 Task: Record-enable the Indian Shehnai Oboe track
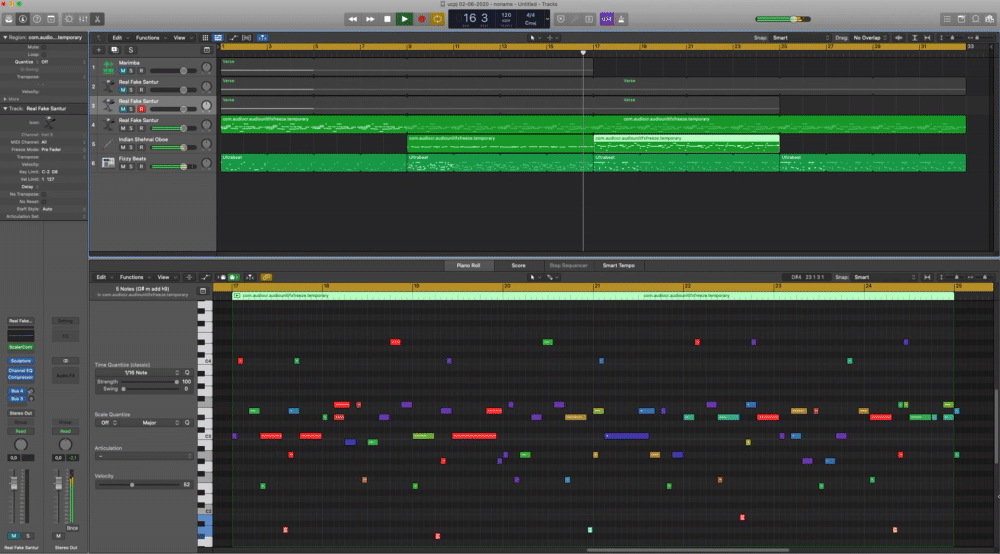pyautogui.click(x=141, y=148)
